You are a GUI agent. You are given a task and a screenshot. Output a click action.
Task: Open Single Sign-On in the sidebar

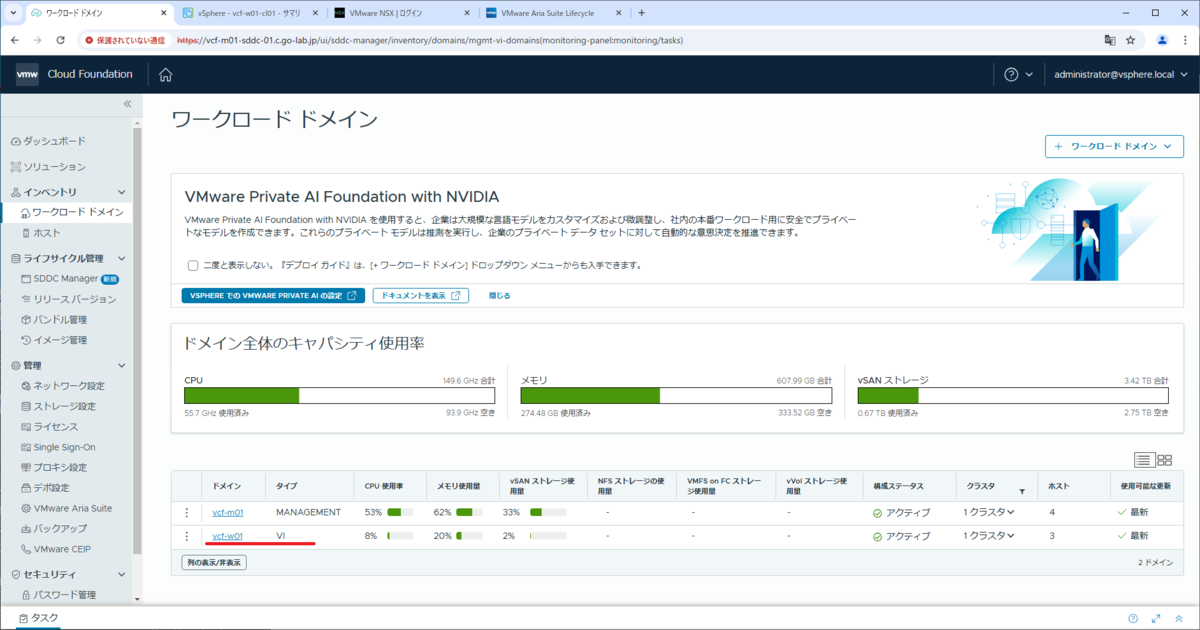(58, 447)
